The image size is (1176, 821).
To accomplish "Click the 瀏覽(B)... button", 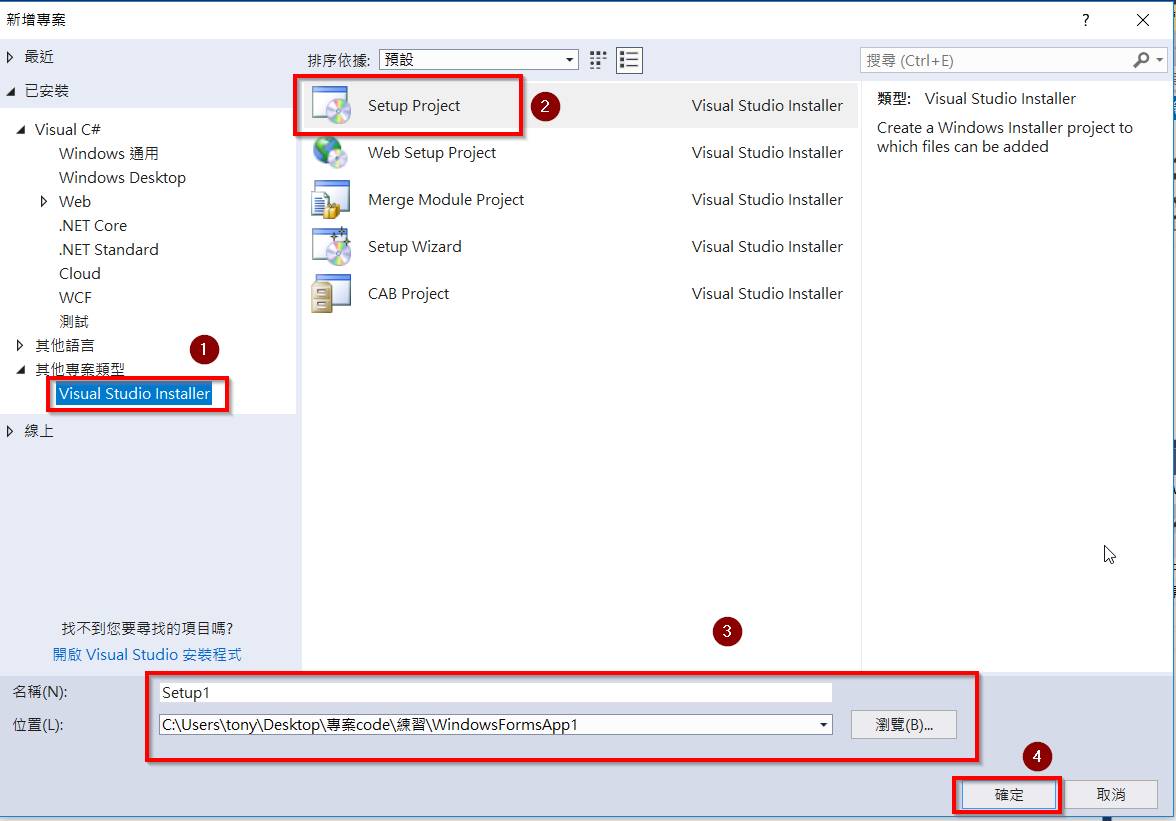I will click(x=904, y=725).
